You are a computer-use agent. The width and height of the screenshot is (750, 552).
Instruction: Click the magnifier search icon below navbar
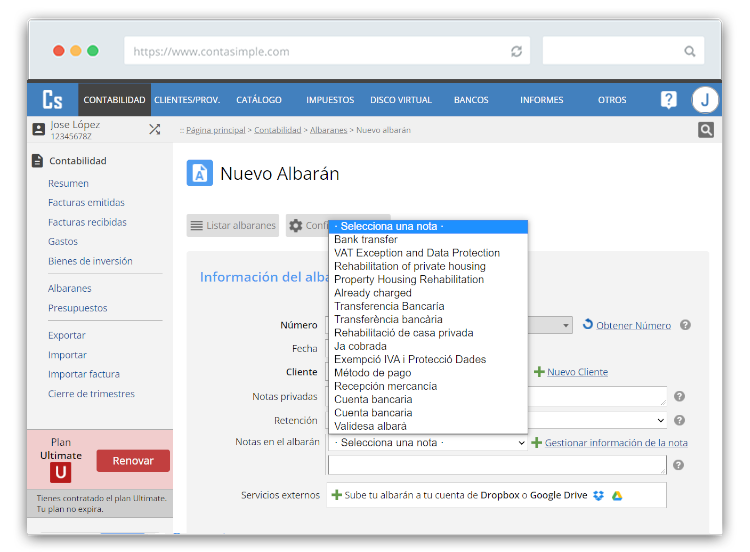coord(706,130)
